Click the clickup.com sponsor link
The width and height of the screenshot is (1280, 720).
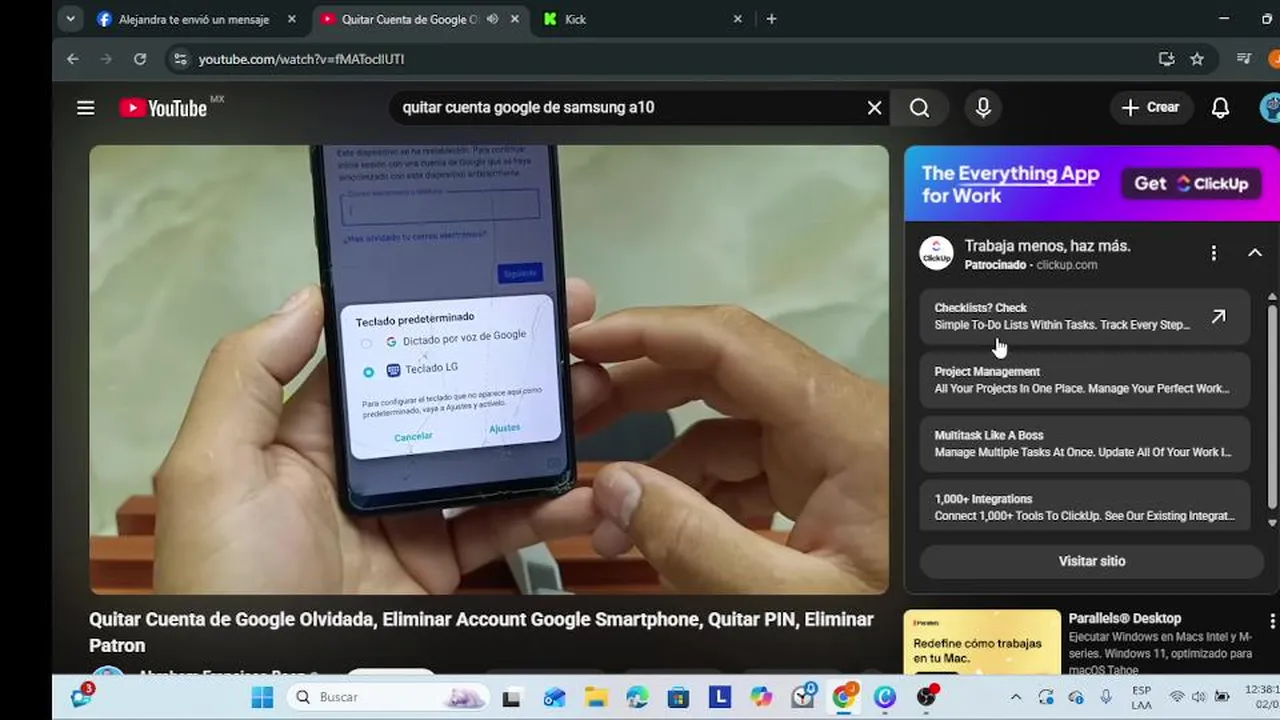pos(1067,265)
